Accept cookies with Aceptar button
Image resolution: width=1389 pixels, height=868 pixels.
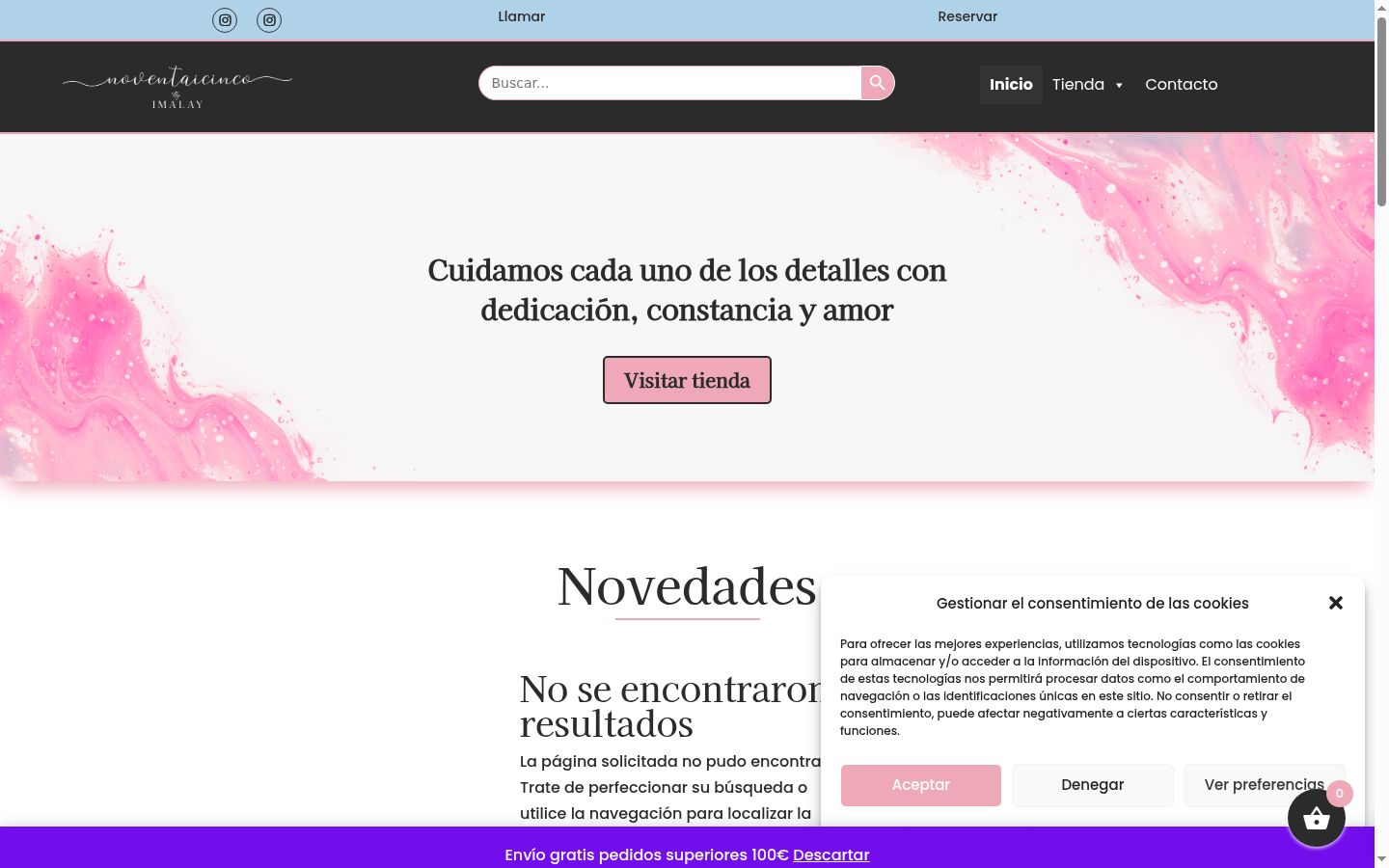[921, 785]
